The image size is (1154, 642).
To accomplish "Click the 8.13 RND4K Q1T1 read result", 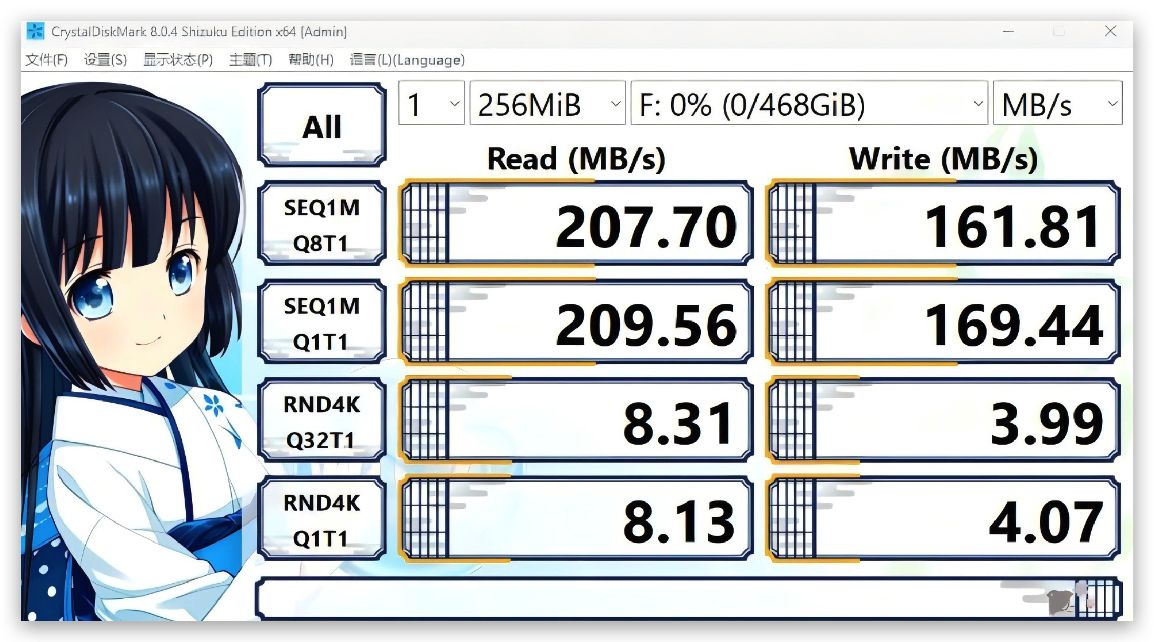I will pyautogui.click(x=576, y=520).
